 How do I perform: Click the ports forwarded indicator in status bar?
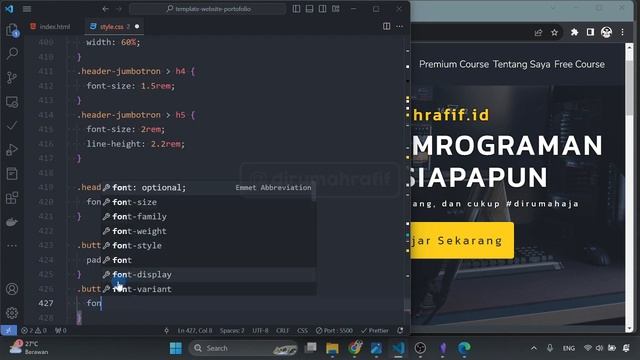click(60, 330)
